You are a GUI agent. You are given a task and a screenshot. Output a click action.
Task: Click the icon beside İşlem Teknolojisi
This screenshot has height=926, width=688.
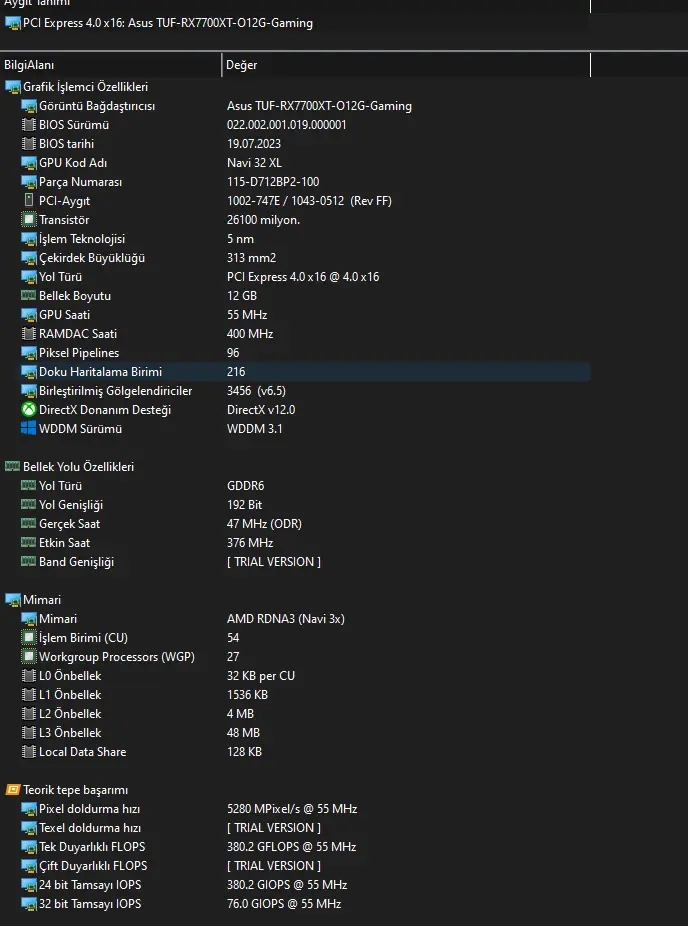28,239
